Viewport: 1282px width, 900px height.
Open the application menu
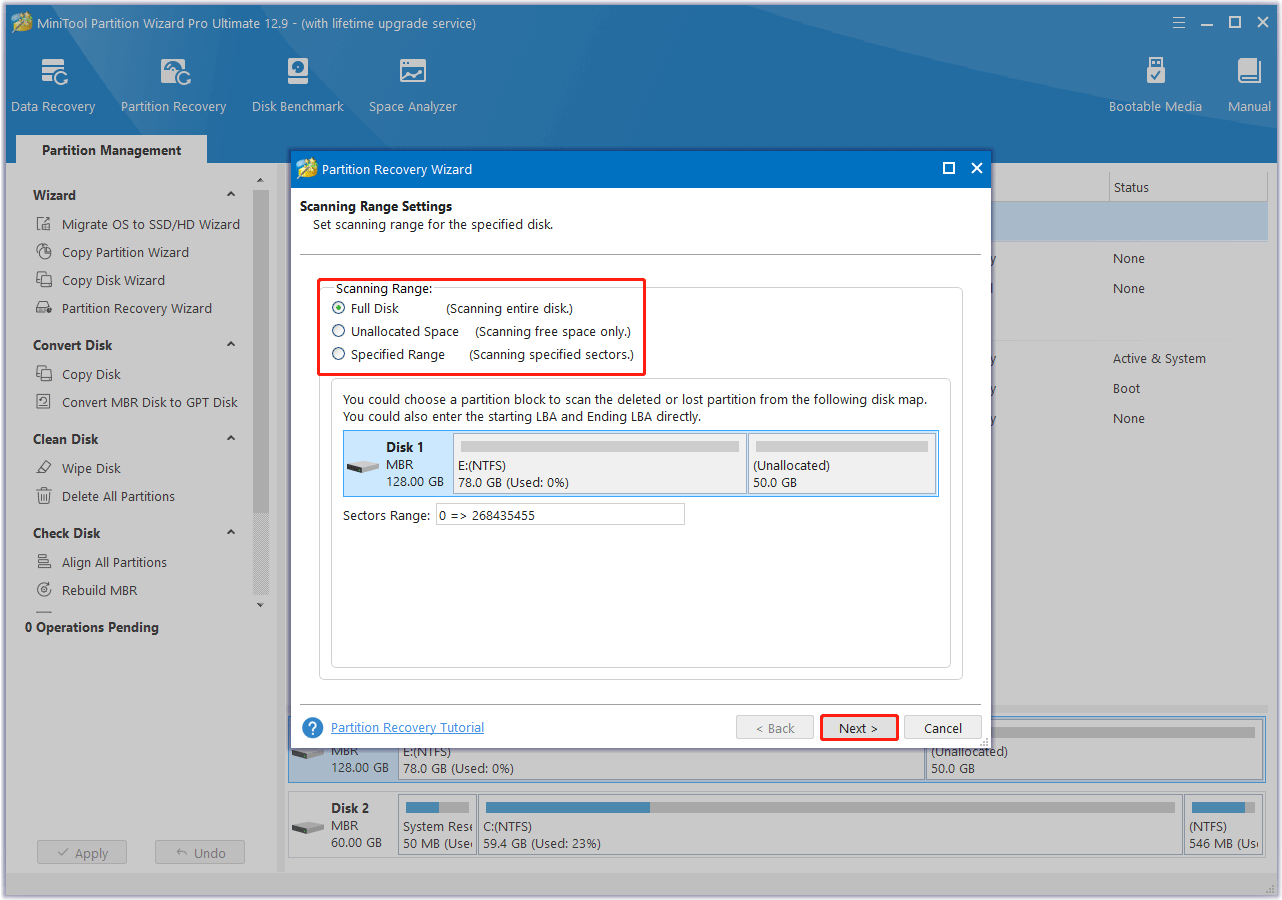click(x=1178, y=22)
